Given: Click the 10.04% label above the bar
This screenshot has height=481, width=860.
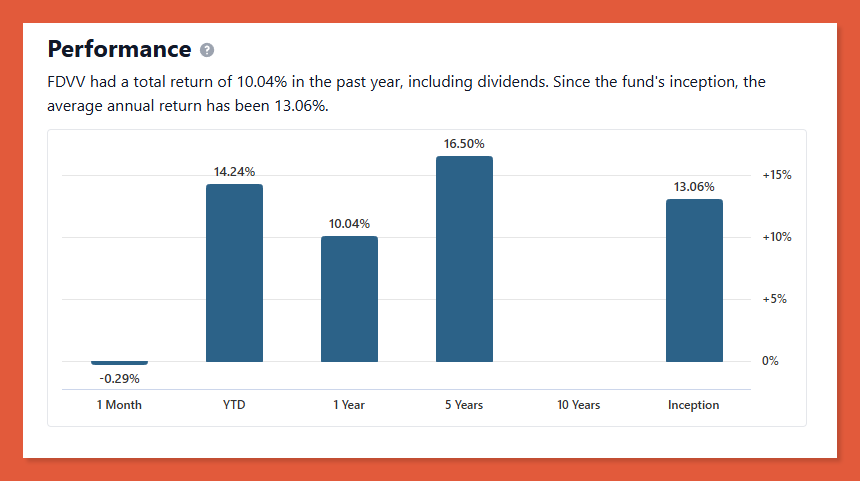Looking at the screenshot, I should (349, 223).
